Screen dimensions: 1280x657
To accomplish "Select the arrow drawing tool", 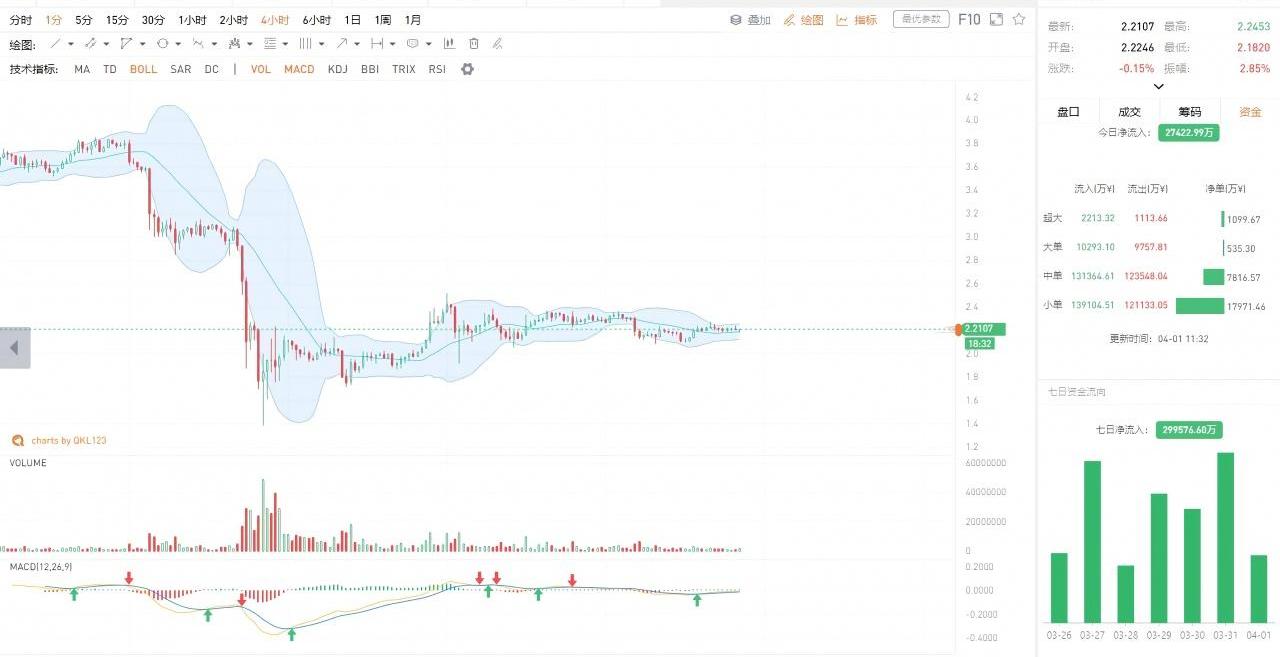I will [x=342, y=44].
